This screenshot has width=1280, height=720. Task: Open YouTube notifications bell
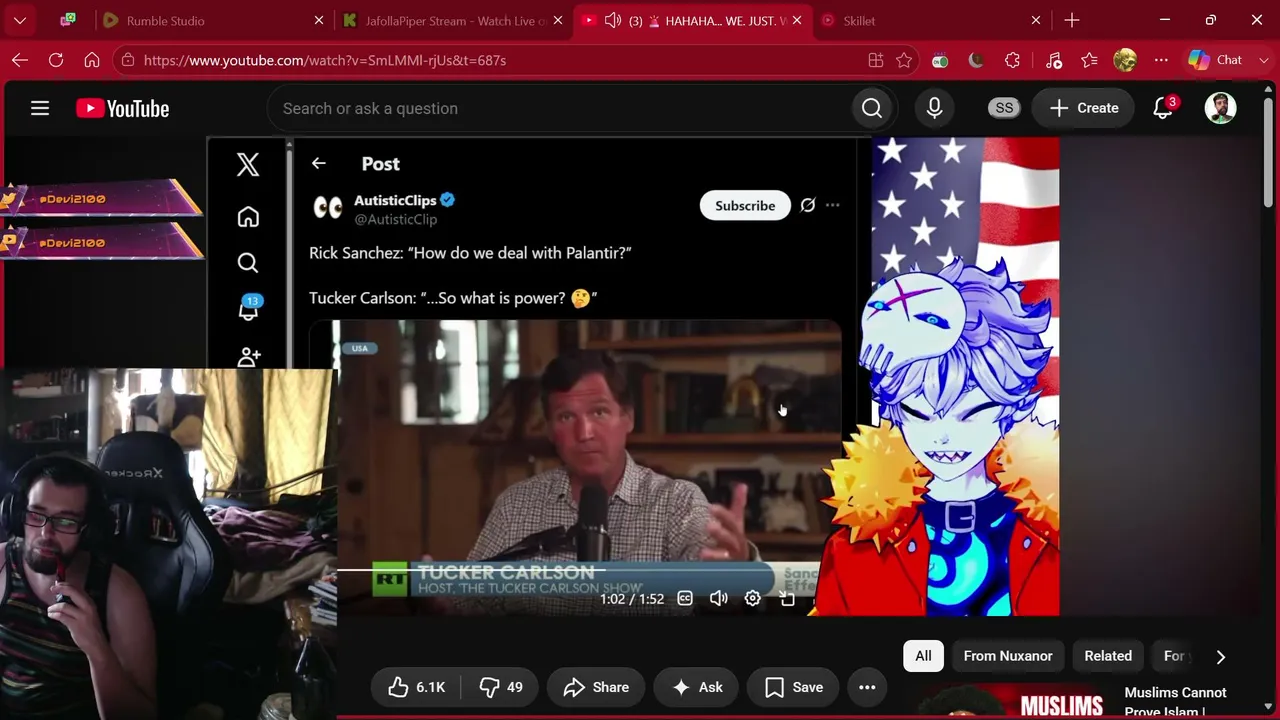coord(1163,108)
